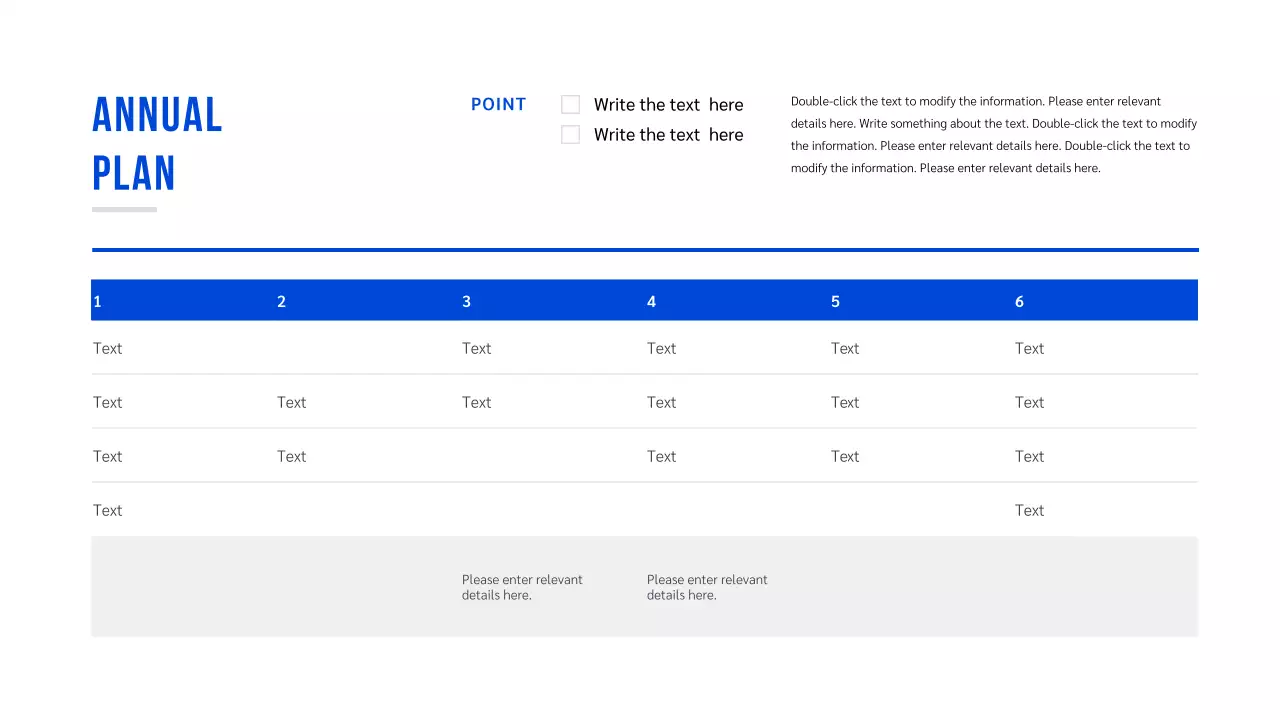Click the Text cell in the first row under column 3
This screenshot has width=1280, height=720.
click(476, 349)
